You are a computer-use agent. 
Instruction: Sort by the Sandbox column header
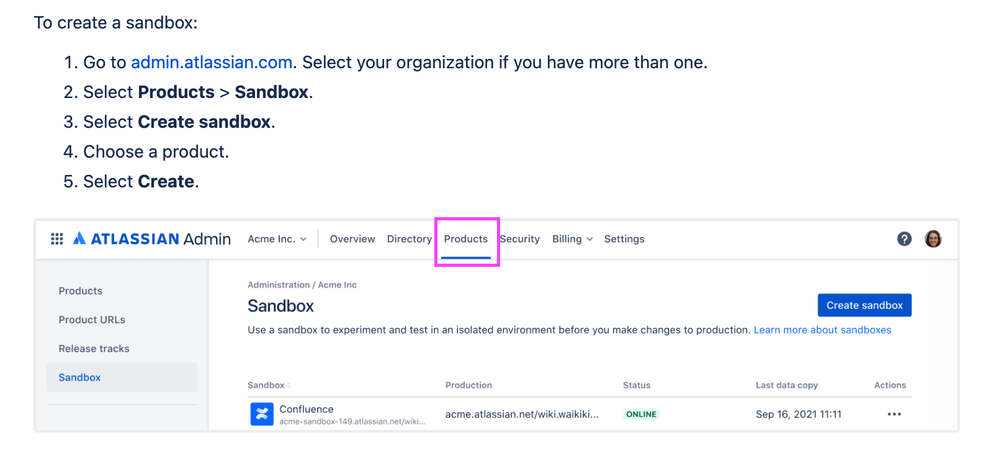(269, 385)
